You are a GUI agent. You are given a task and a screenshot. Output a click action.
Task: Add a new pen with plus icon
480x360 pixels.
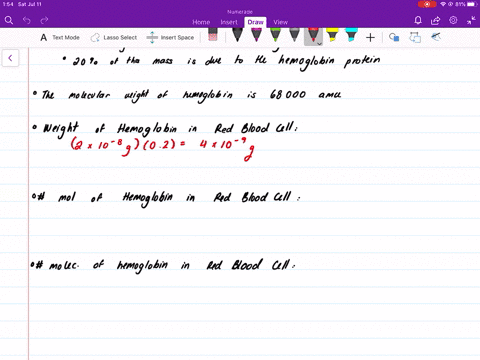tap(370, 38)
